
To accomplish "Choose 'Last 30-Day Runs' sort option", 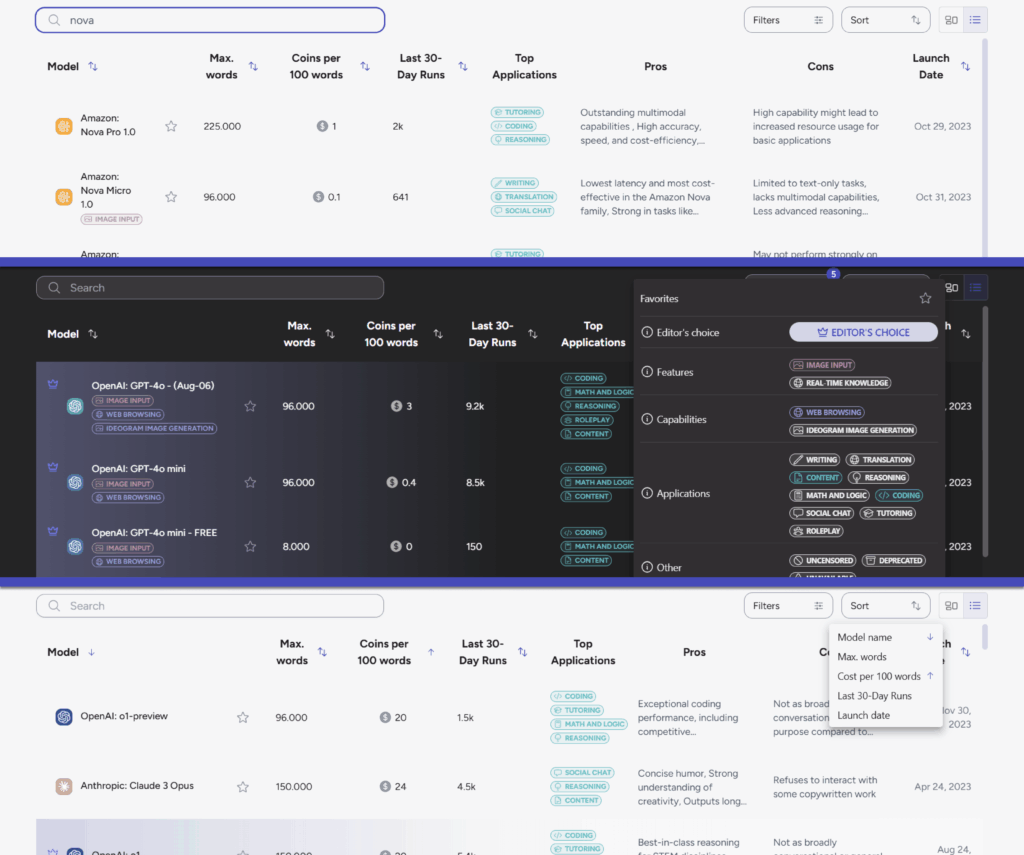I will pos(885,696).
